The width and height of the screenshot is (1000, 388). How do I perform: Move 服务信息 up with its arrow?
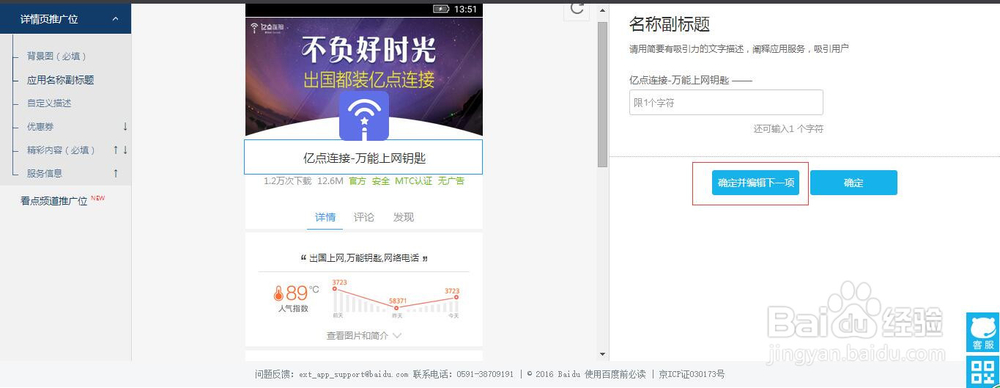pos(115,173)
